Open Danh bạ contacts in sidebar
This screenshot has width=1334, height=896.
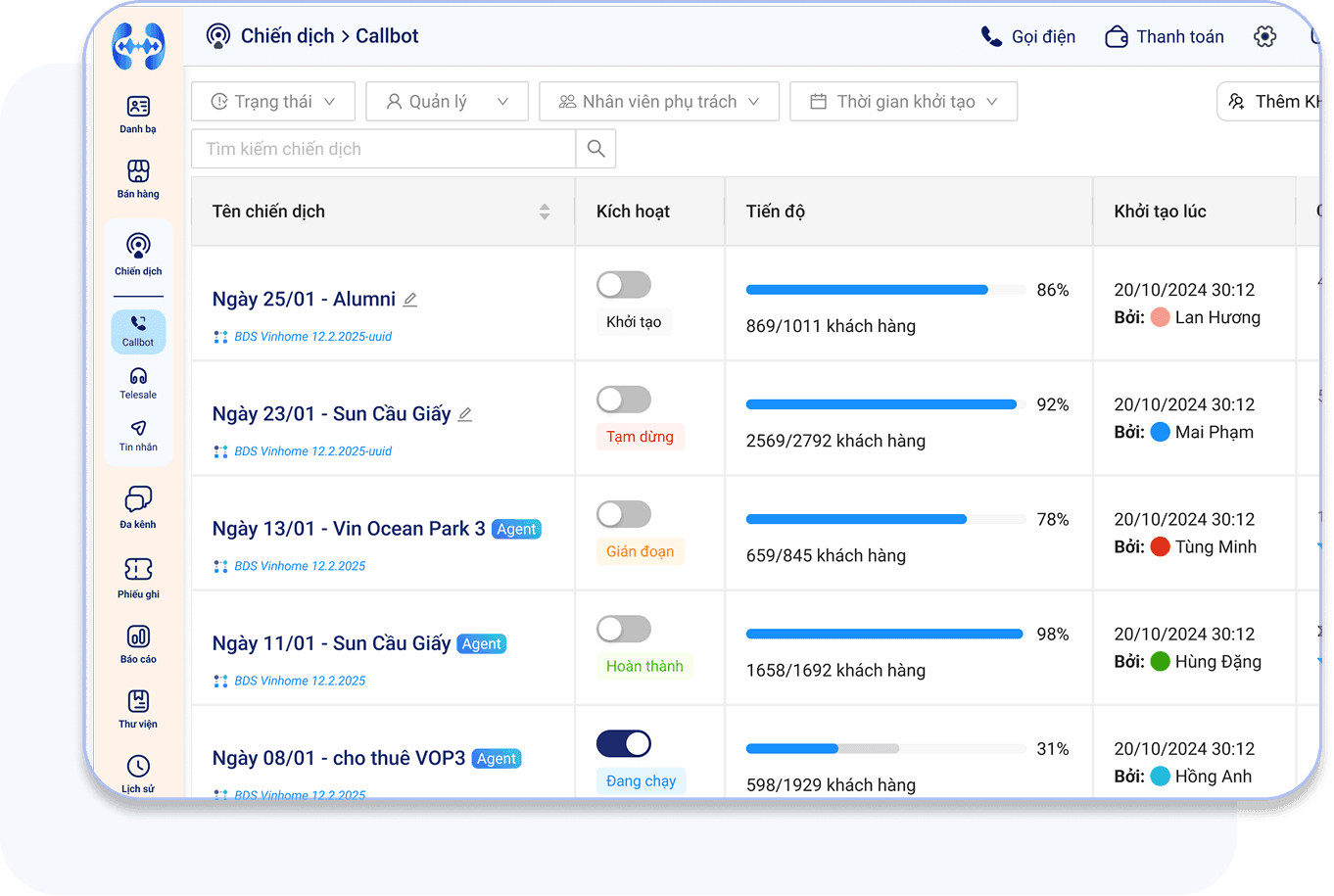pos(138,114)
